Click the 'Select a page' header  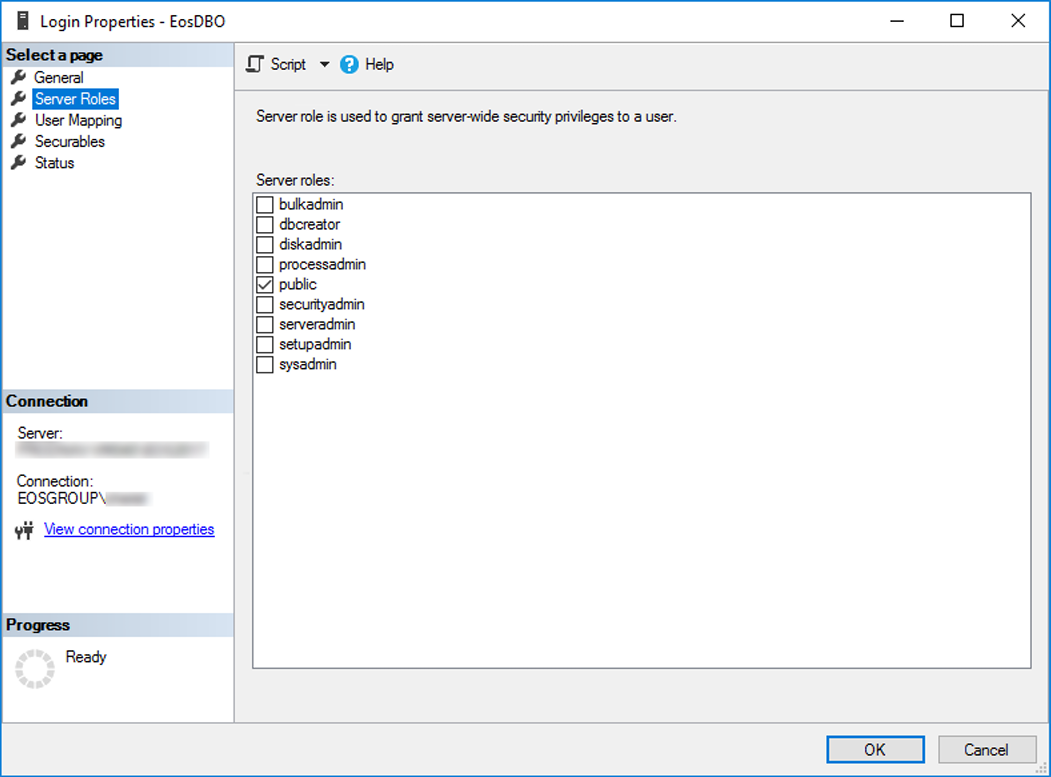tap(54, 55)
